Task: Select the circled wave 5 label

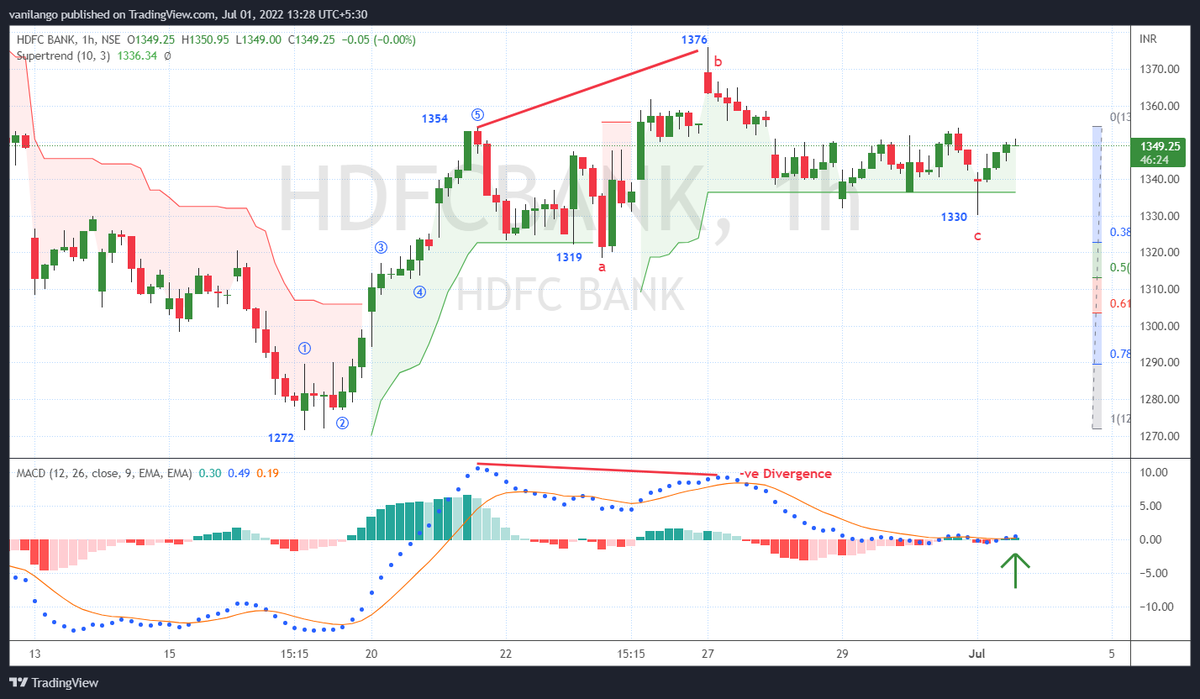Action: (478, 115)
